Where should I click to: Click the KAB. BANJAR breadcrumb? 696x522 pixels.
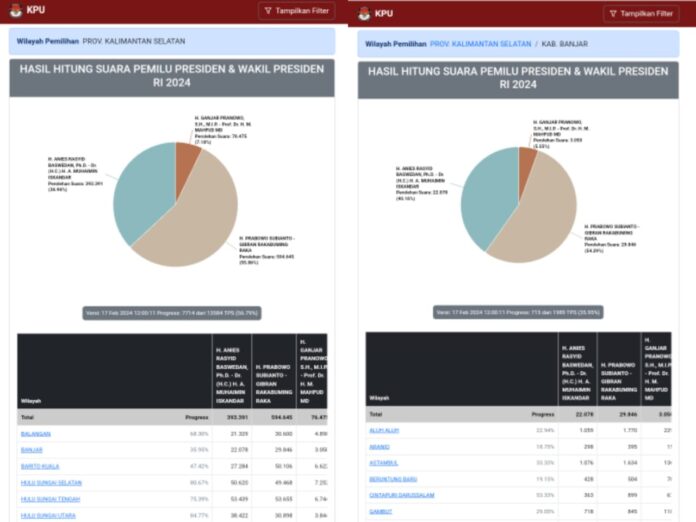pos(566,44)
